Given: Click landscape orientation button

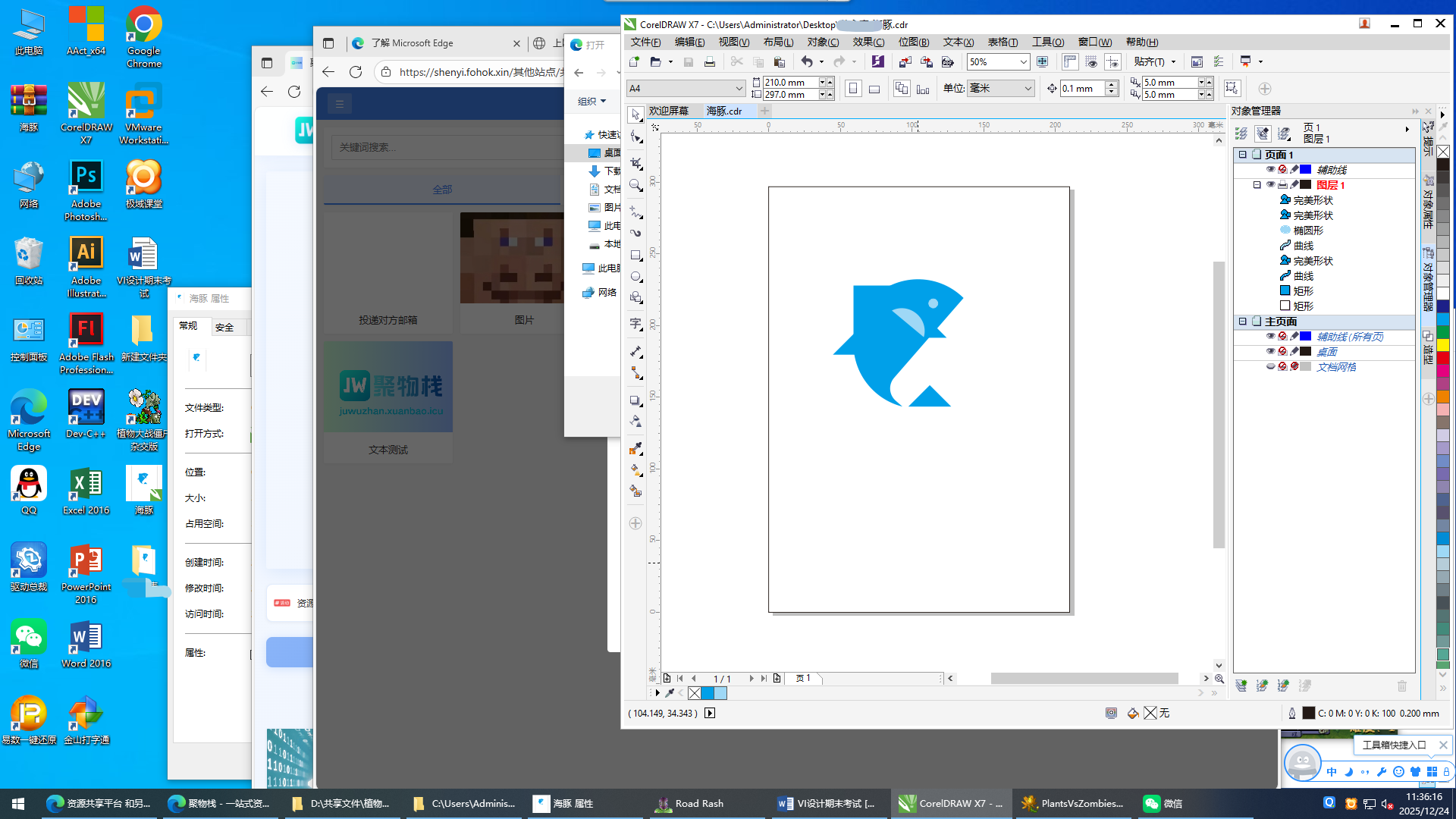Looking at the screenshot, I should (874, 89).
